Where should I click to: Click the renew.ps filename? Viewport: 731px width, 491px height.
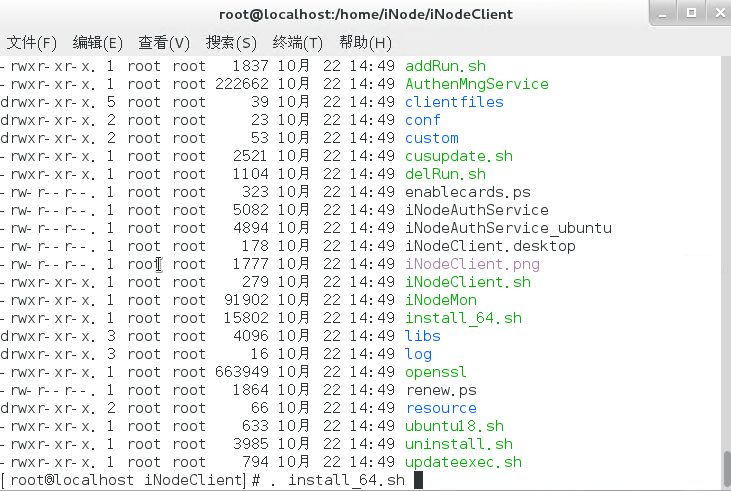pyautogui.click(x=441, y=390)
